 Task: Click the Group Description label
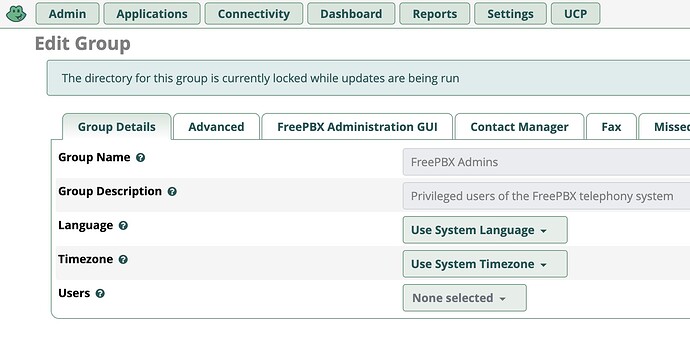(110, 191)
